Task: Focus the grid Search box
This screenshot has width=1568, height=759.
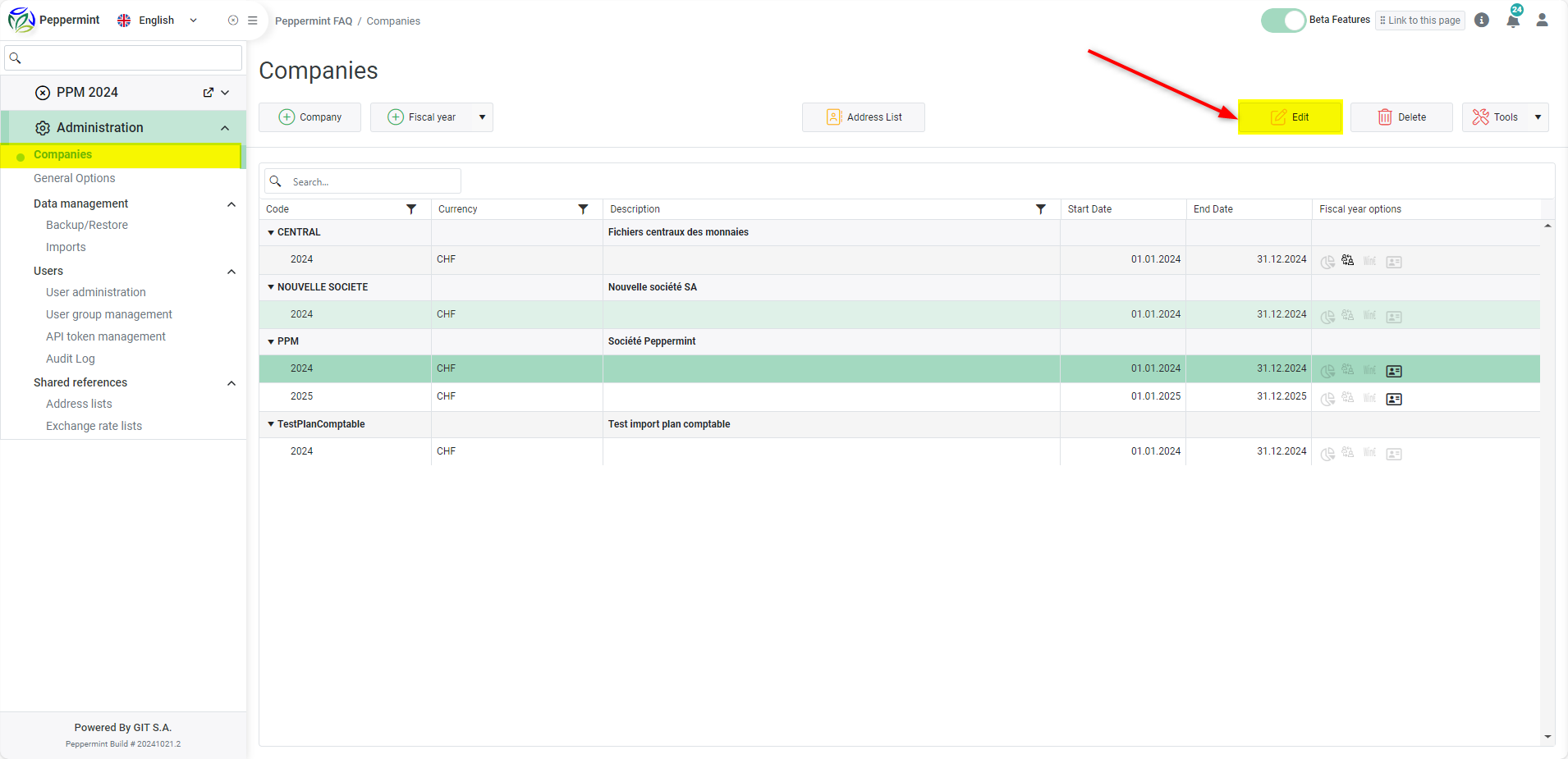Action: pyautogui.click(x=362, y=181)
